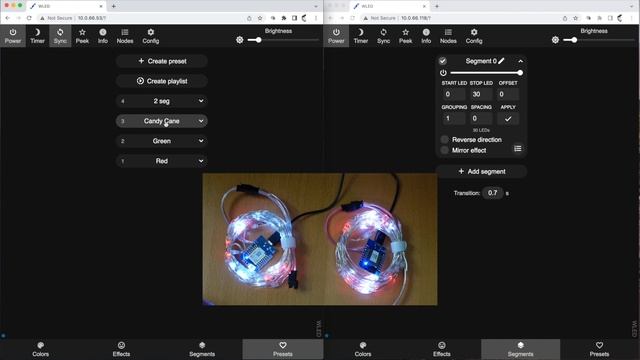Image resolution: width=640 pixels, height=360 pixels.
Task: Click the Stop LED input field
Action: tap(481, 94)
